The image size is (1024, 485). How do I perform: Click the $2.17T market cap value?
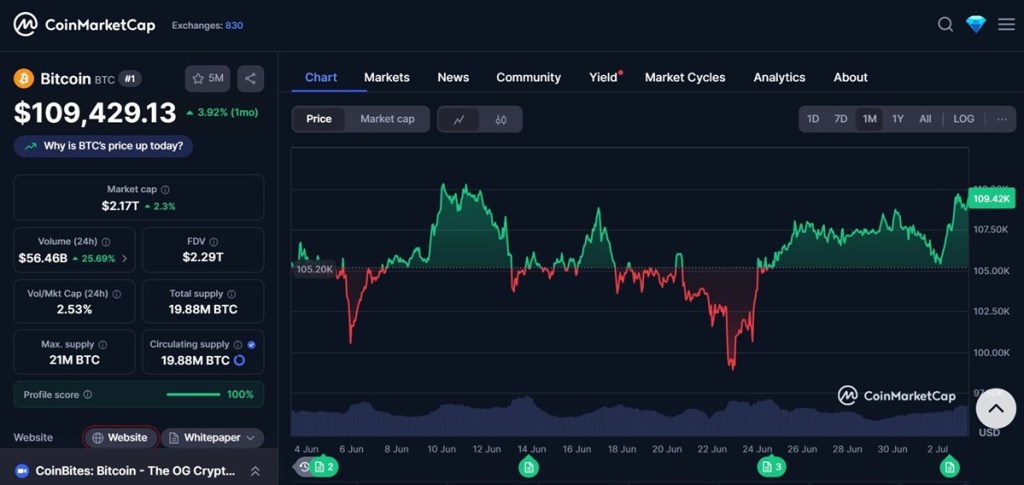coord(120,206)
